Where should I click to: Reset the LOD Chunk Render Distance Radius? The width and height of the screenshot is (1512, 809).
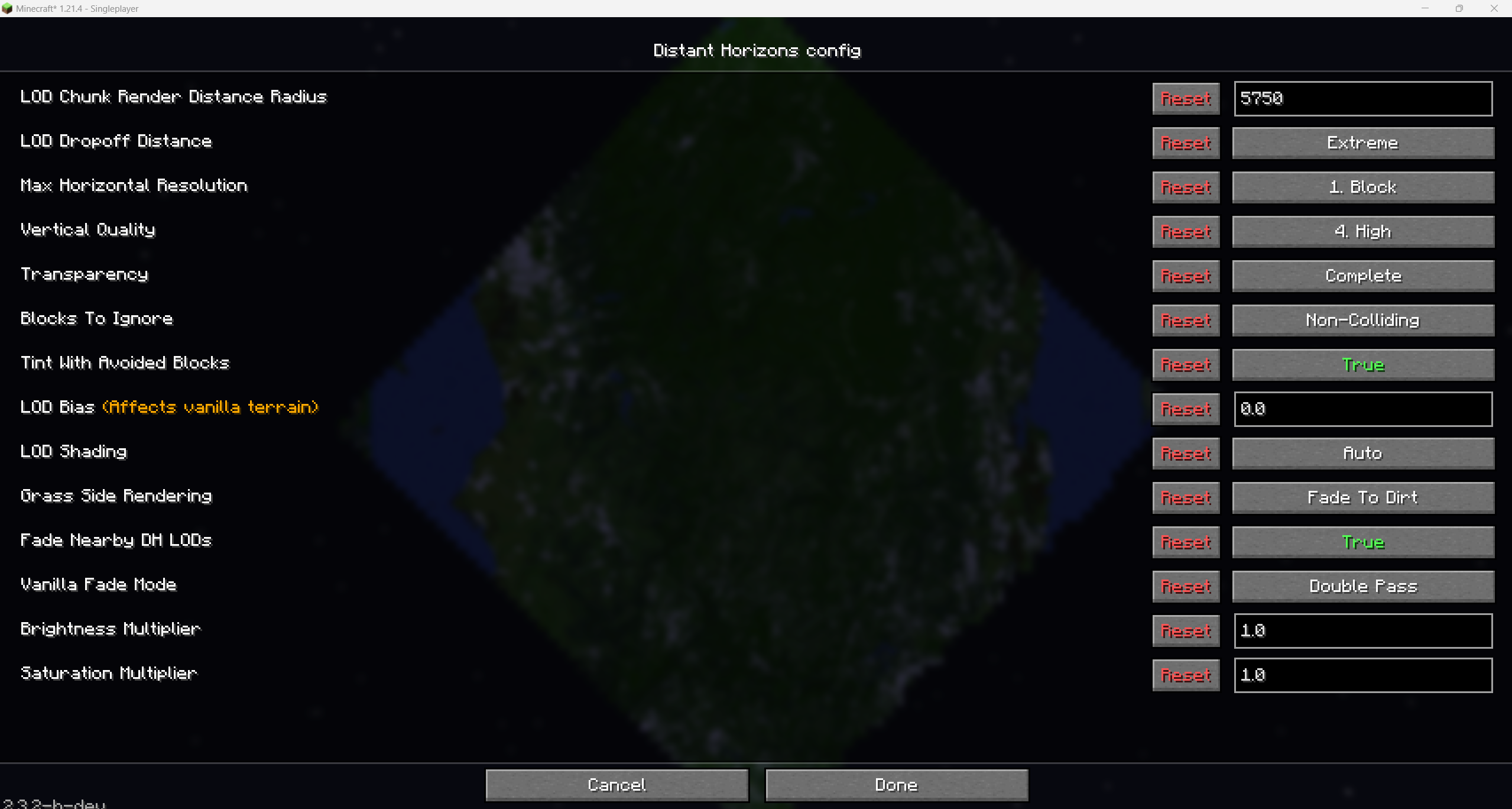pyautogui.click(x=1186, y=98)
